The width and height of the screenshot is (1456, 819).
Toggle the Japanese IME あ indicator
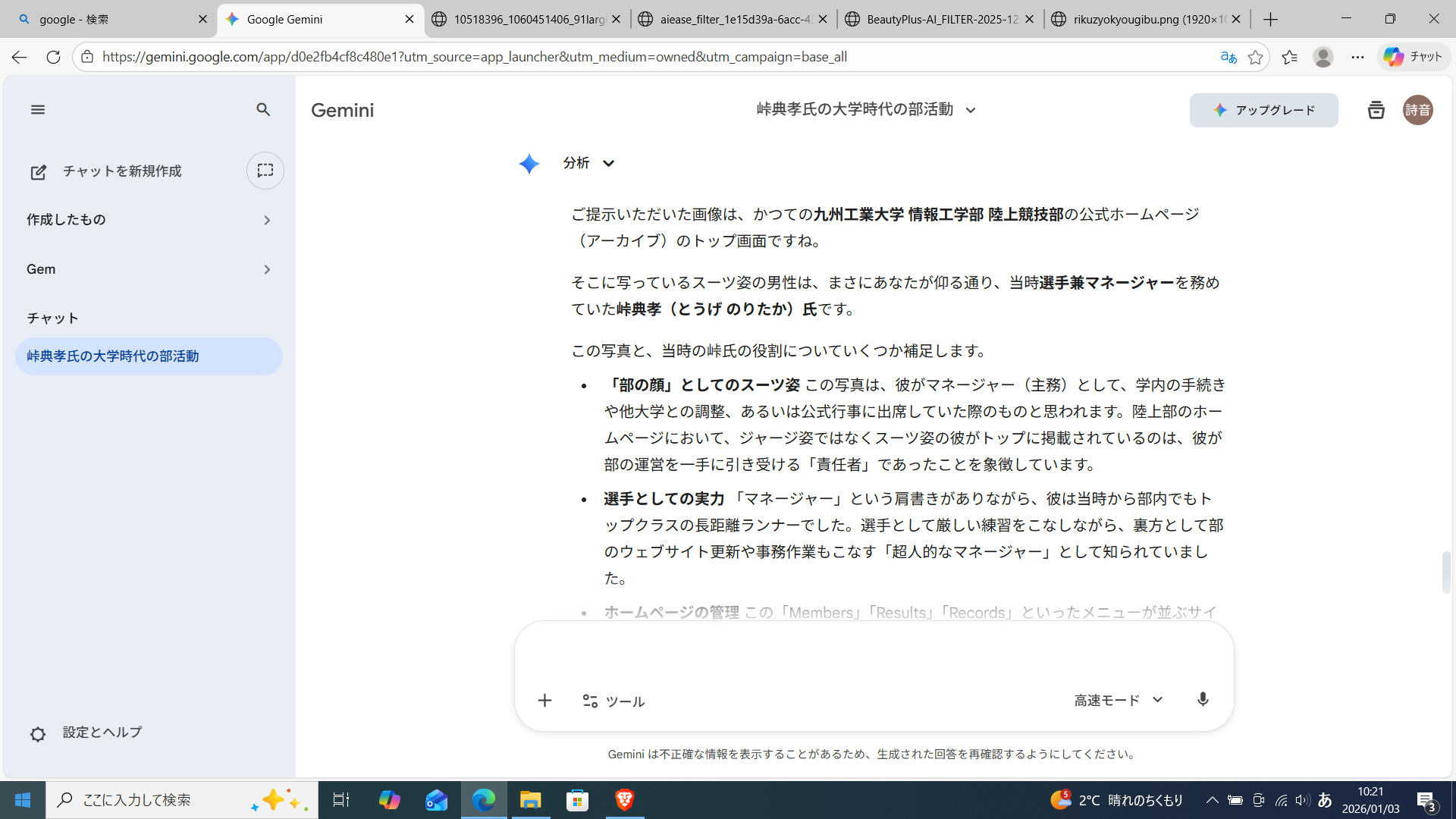click(1325, 800)
